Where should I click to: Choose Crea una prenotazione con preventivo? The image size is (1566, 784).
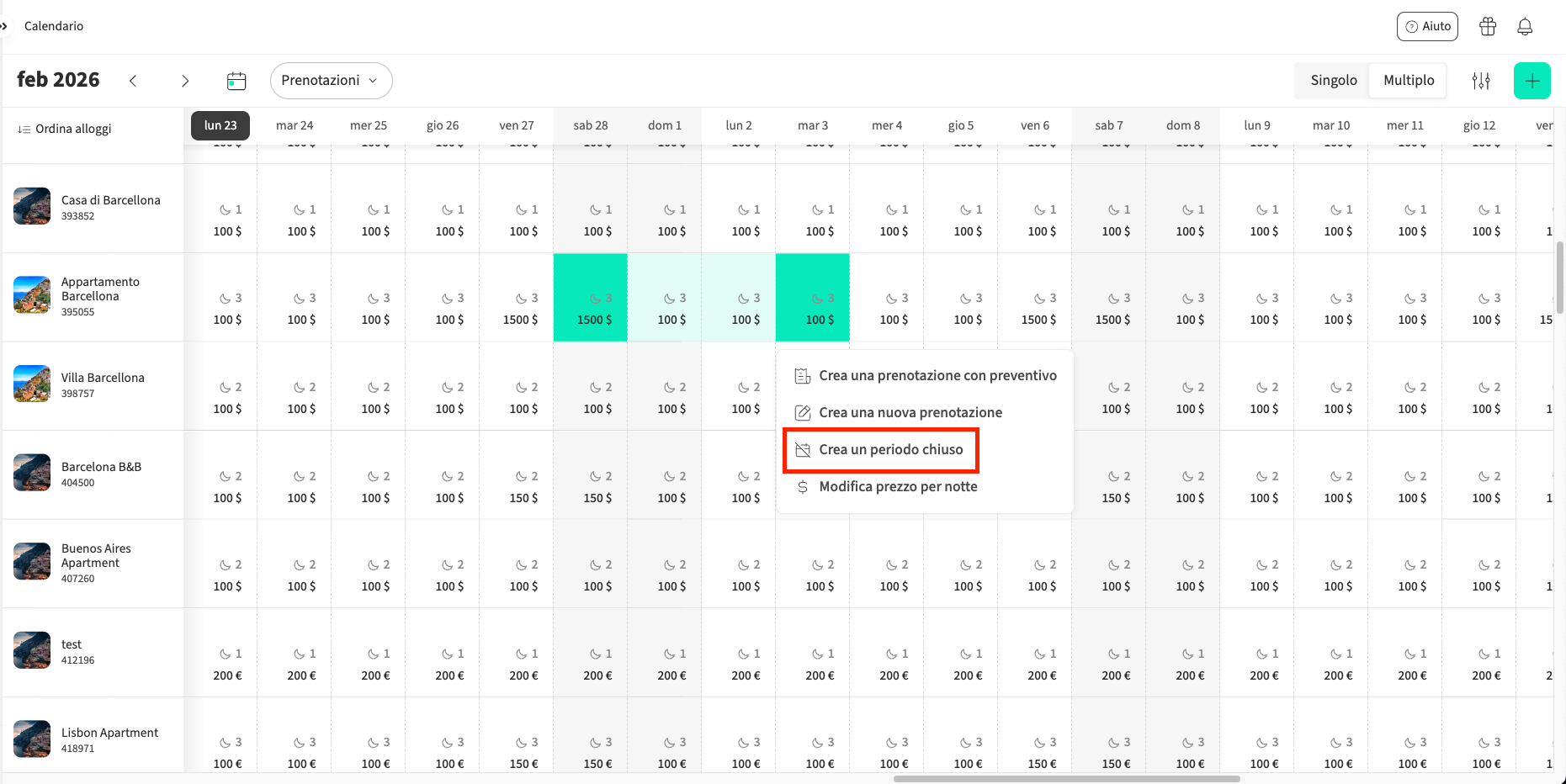[x=937, y=376]
